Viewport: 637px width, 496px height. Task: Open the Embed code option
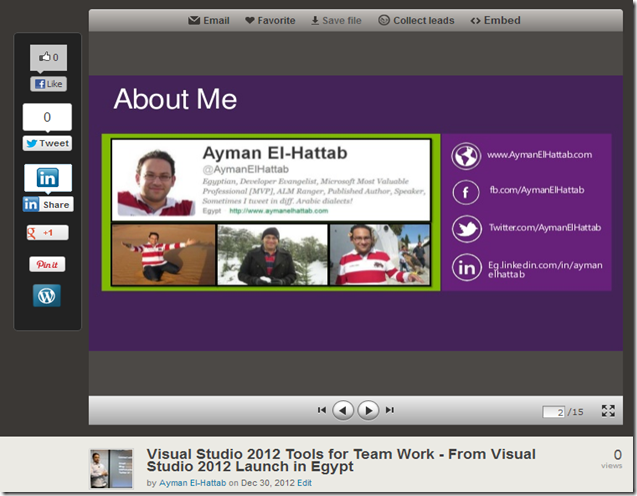[495, 20]
